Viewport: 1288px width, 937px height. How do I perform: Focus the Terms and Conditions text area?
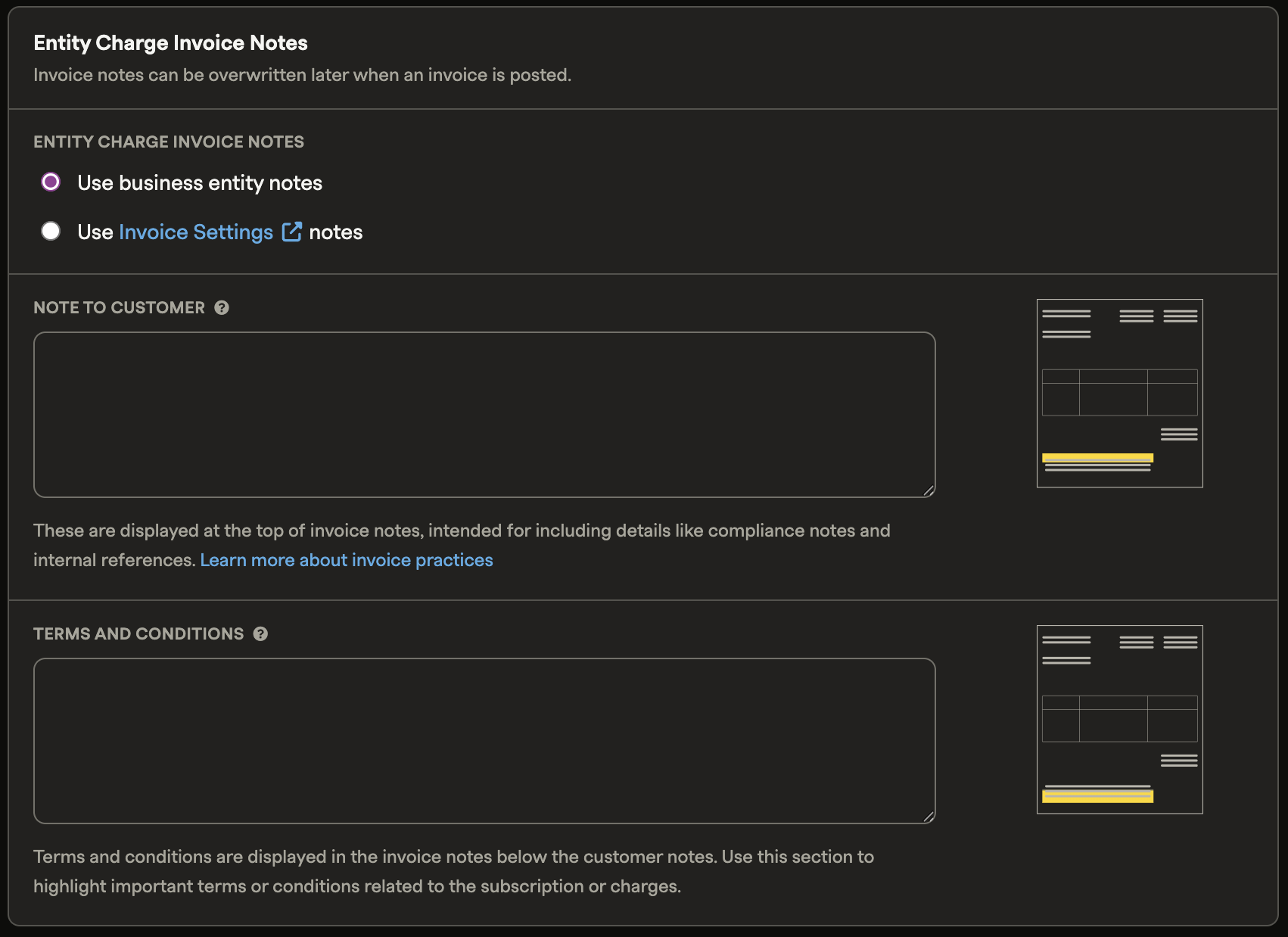484,741
